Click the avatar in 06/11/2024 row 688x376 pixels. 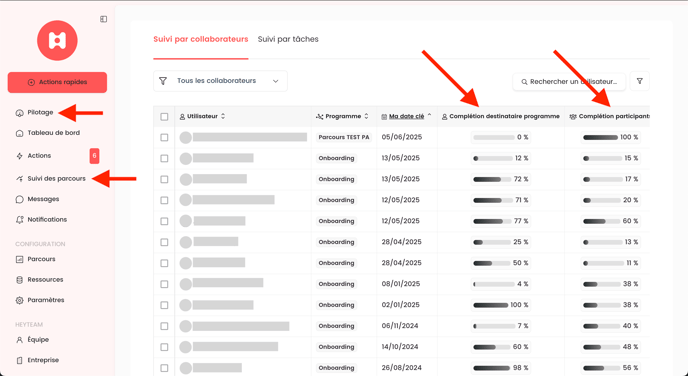(186, 326)
